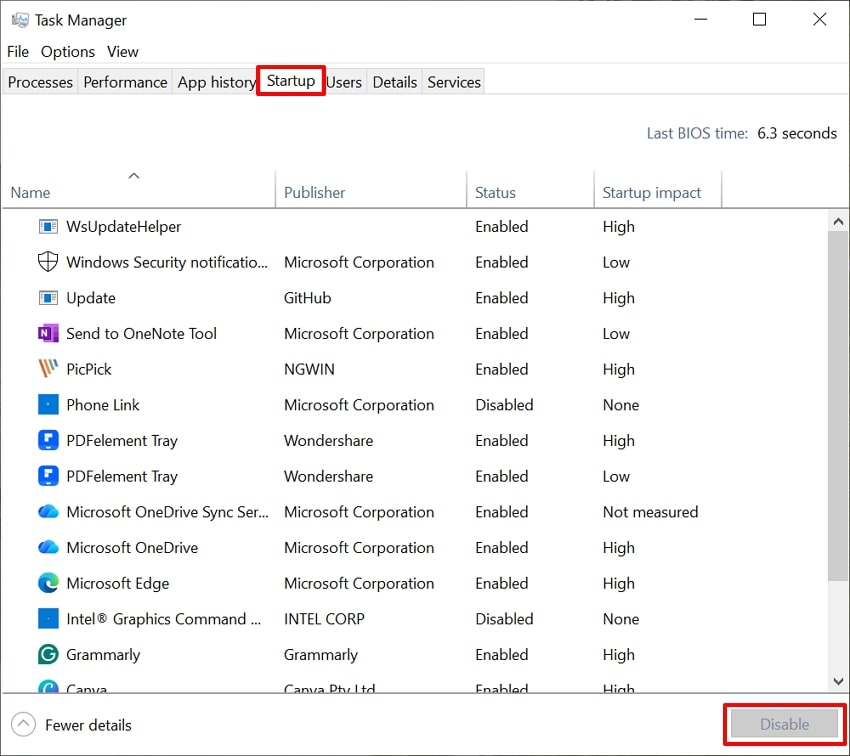Viewport: 850px width, 756px height.
Task: Select the Canva startup entry icon
Action: [47, 688]
